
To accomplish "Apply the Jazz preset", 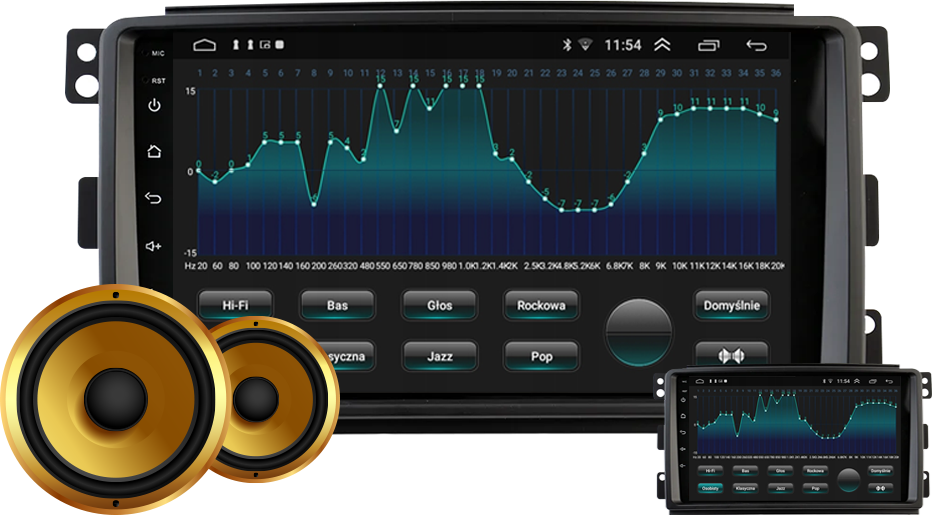I will (439, 356).
